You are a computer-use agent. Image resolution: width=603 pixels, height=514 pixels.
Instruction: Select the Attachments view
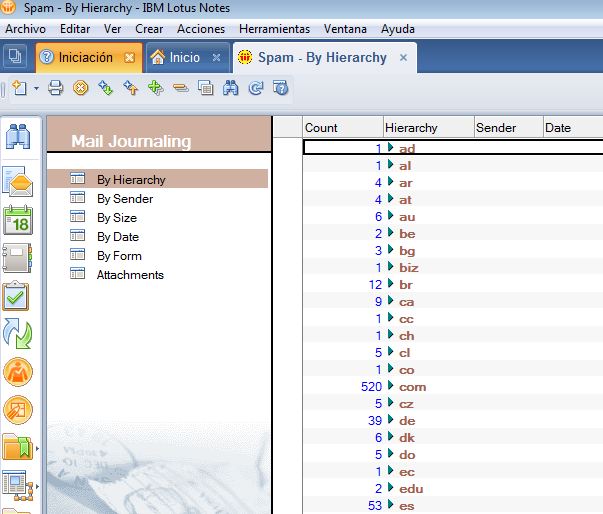tap(130, 275)
